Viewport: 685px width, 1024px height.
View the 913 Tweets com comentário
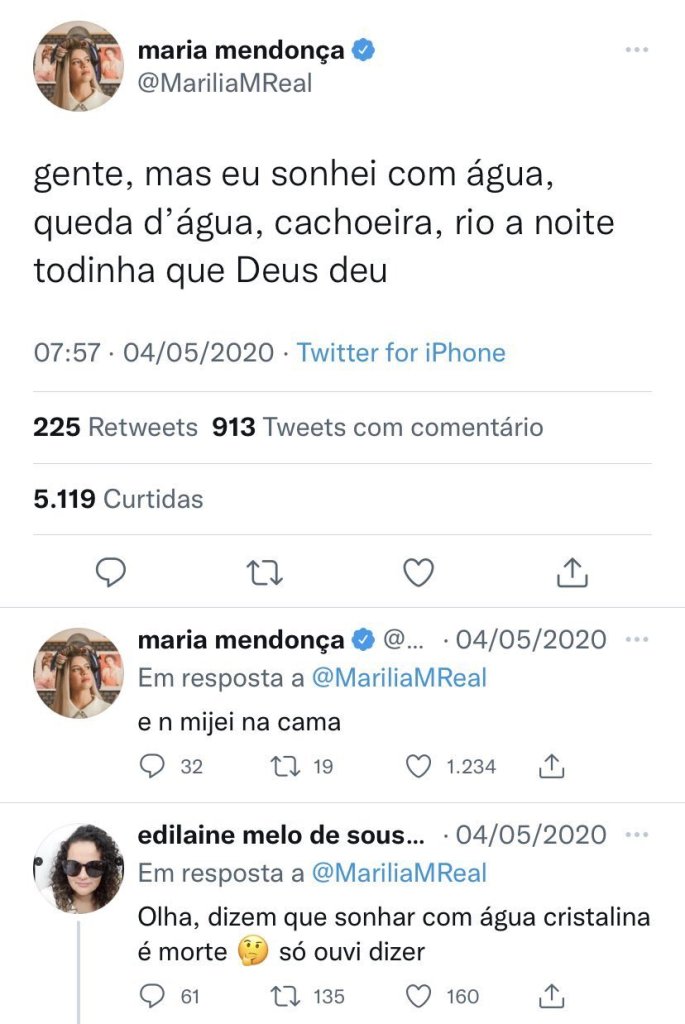[378, 428]
